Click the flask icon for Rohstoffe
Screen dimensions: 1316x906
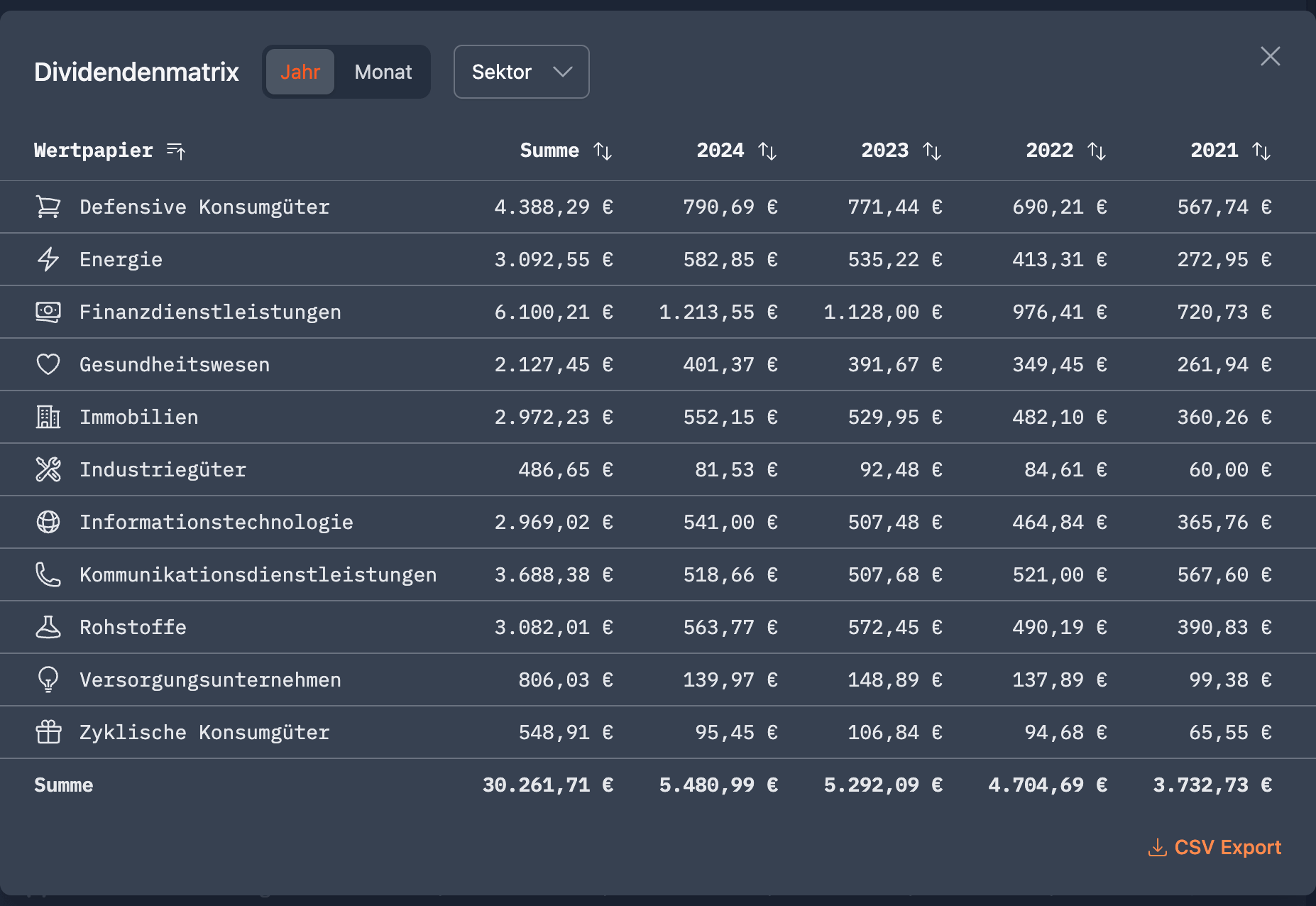[48, 627]
